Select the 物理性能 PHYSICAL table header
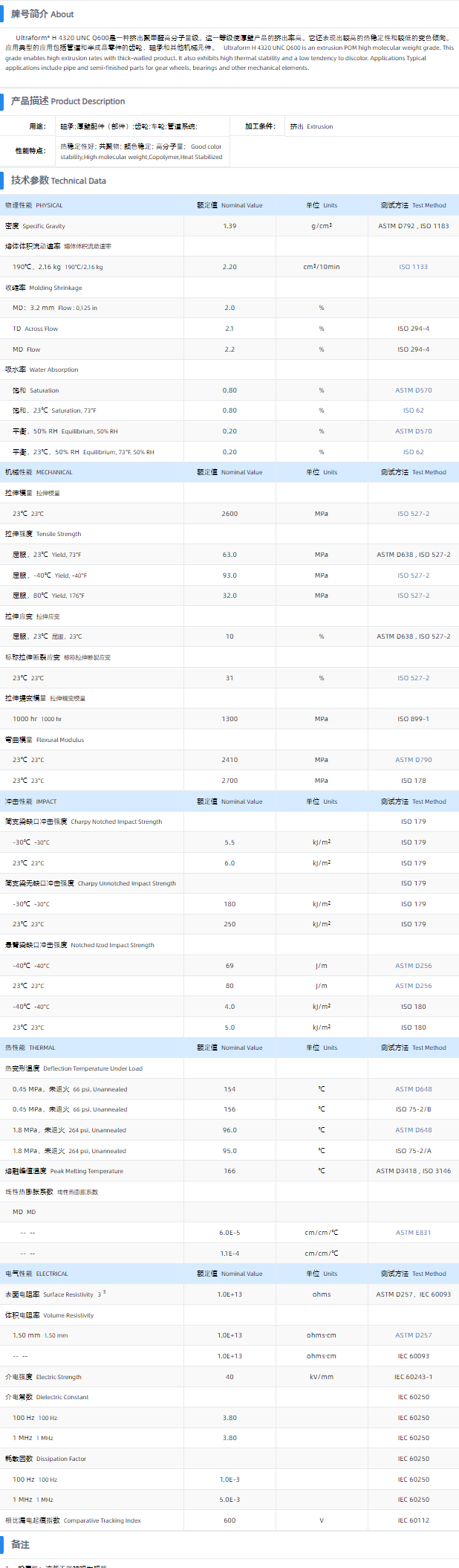Image resolution: width=459 pixels, height=1568 pixels. pos(34,205)
